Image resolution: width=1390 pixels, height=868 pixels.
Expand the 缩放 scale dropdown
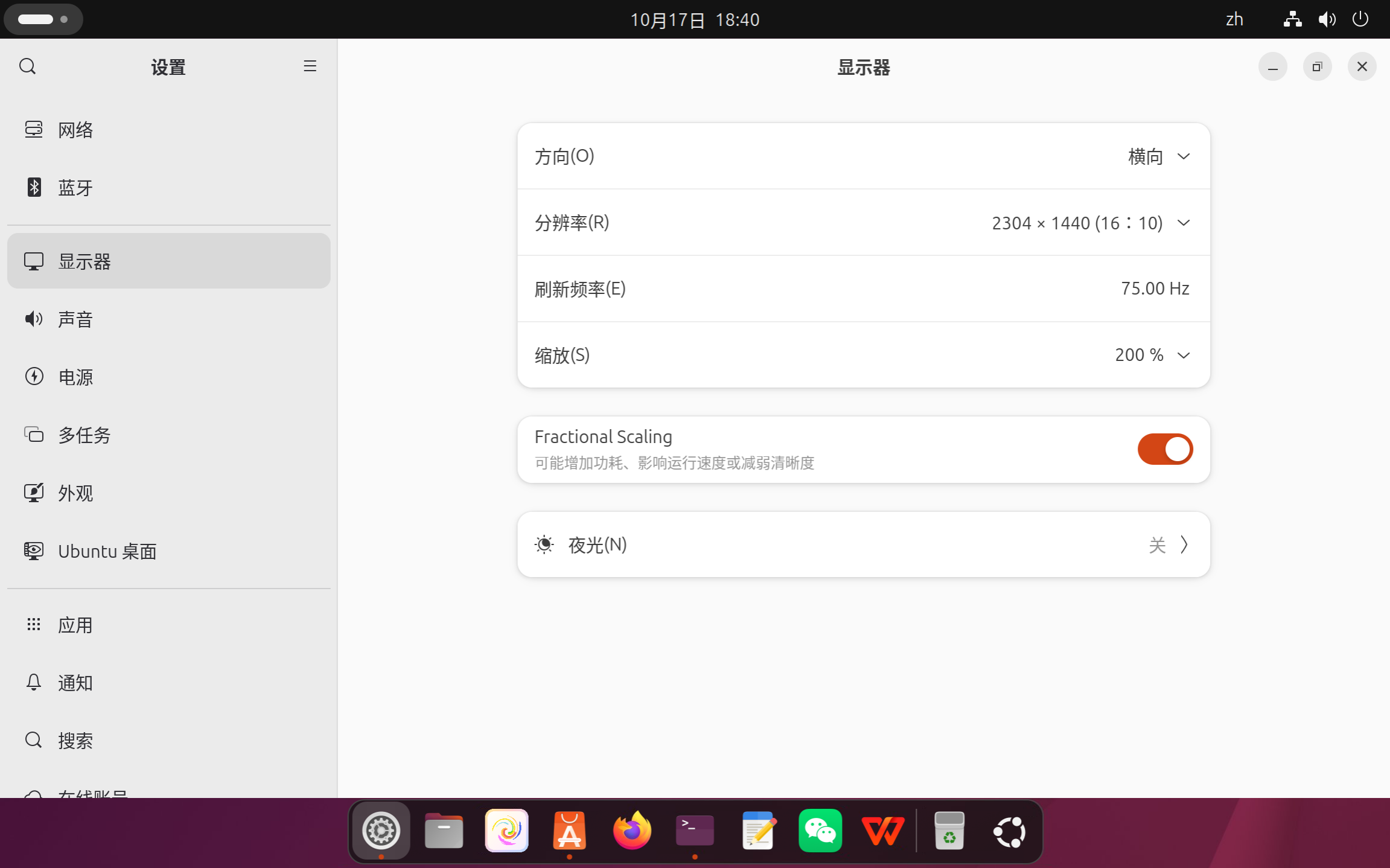pos(864,355)
